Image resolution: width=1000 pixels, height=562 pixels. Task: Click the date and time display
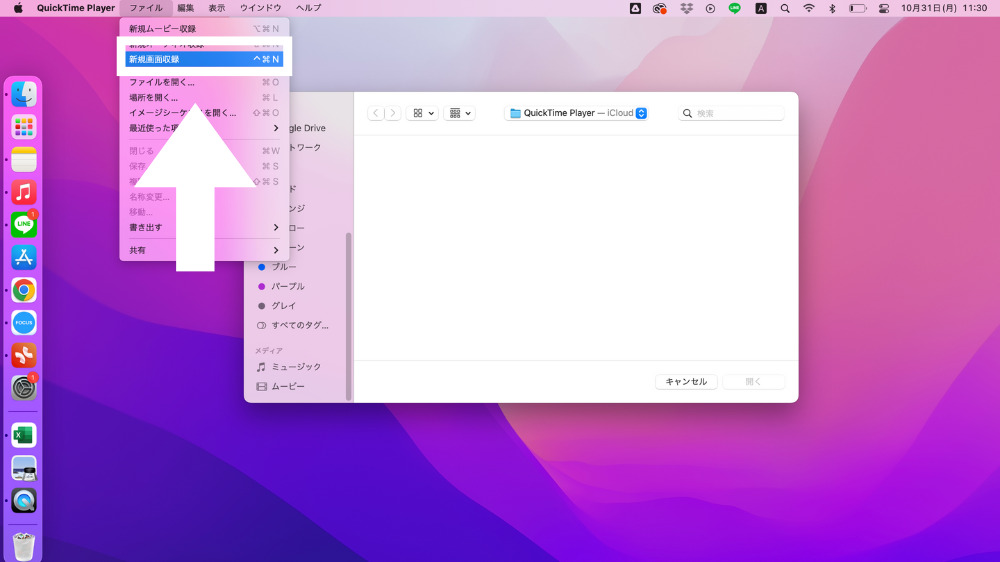[x=944, y=8]
